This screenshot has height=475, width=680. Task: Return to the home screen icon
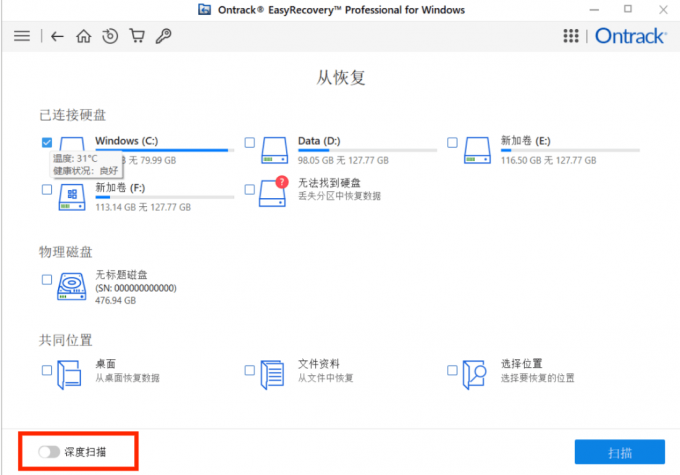pyautogui.click(x=84, y=36)
